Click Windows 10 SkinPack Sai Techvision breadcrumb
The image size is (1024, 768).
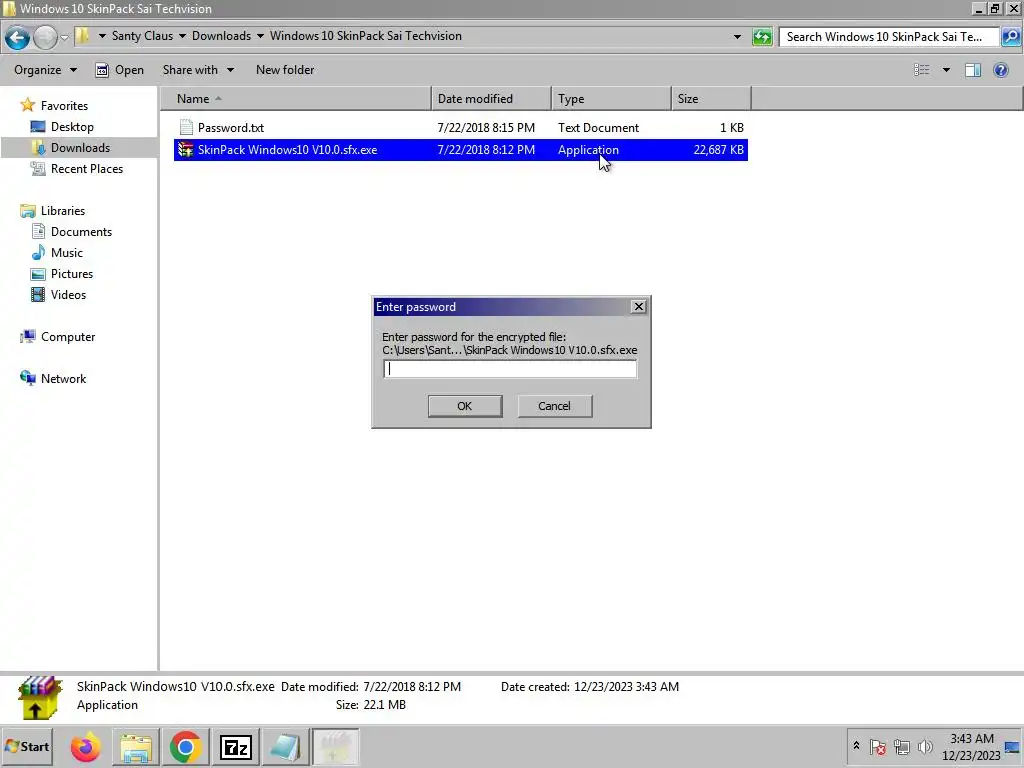(x=365, y=36)
